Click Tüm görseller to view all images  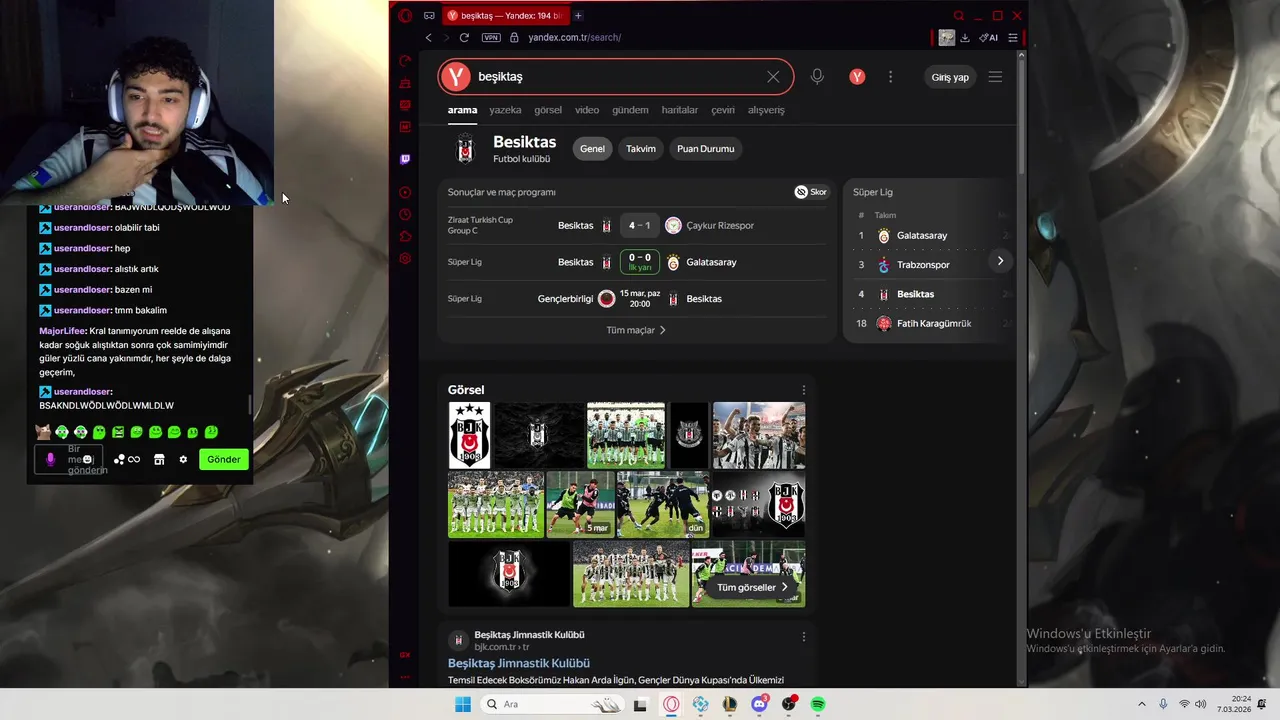(752, 587)
